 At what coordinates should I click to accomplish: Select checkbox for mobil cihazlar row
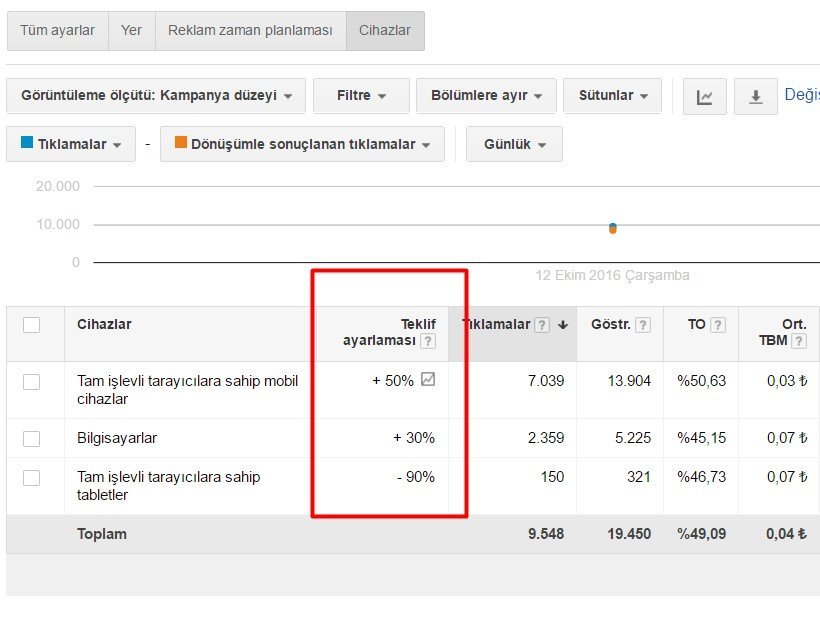32,381
